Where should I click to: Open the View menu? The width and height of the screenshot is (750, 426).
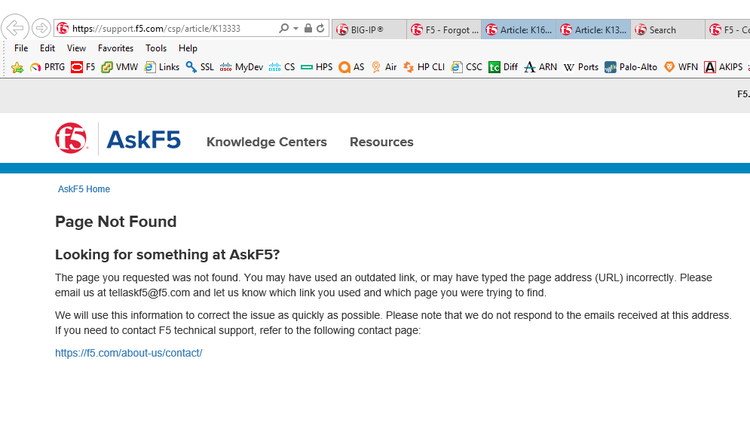point(77,48)
